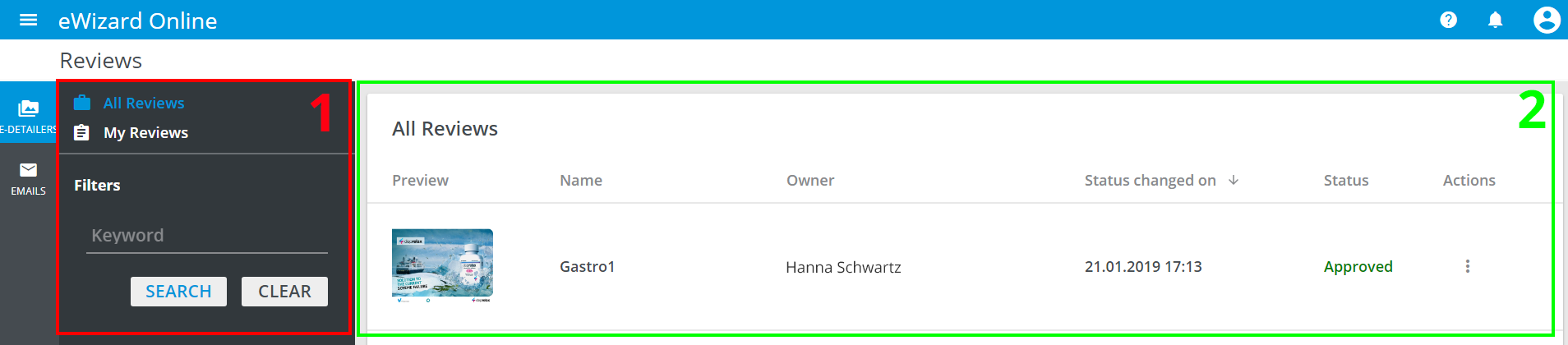
Task: Focus the Keyword filter field
Action: click(x=206, y=236)
